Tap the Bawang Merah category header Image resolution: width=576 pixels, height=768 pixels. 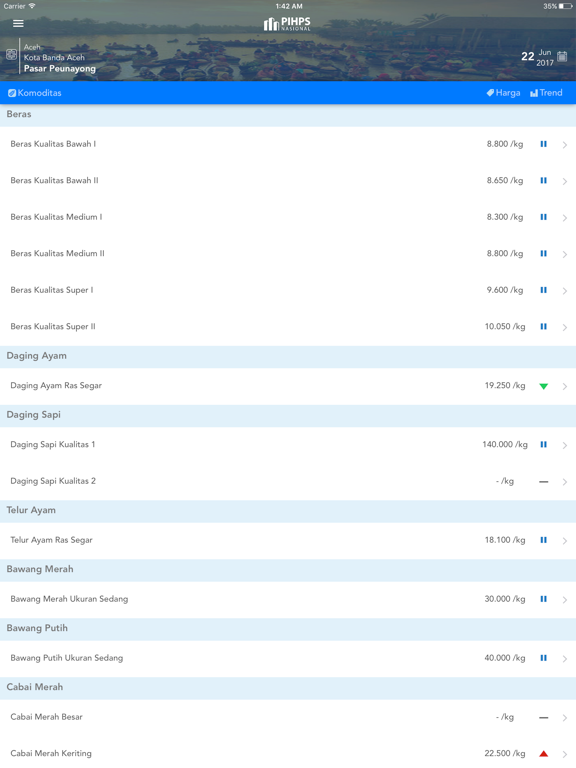pyautogui.click(x=288, y=569)
